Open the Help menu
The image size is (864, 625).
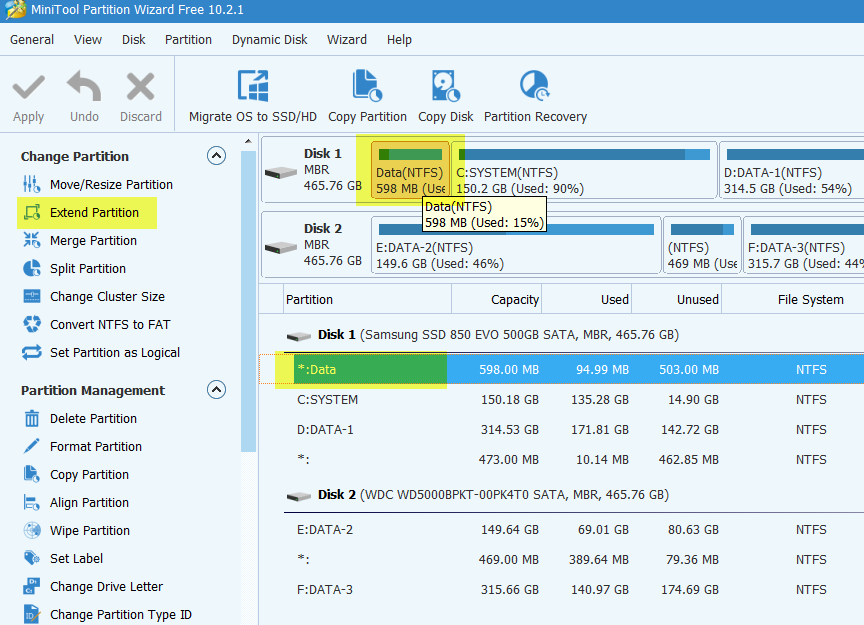pos(399,40)
